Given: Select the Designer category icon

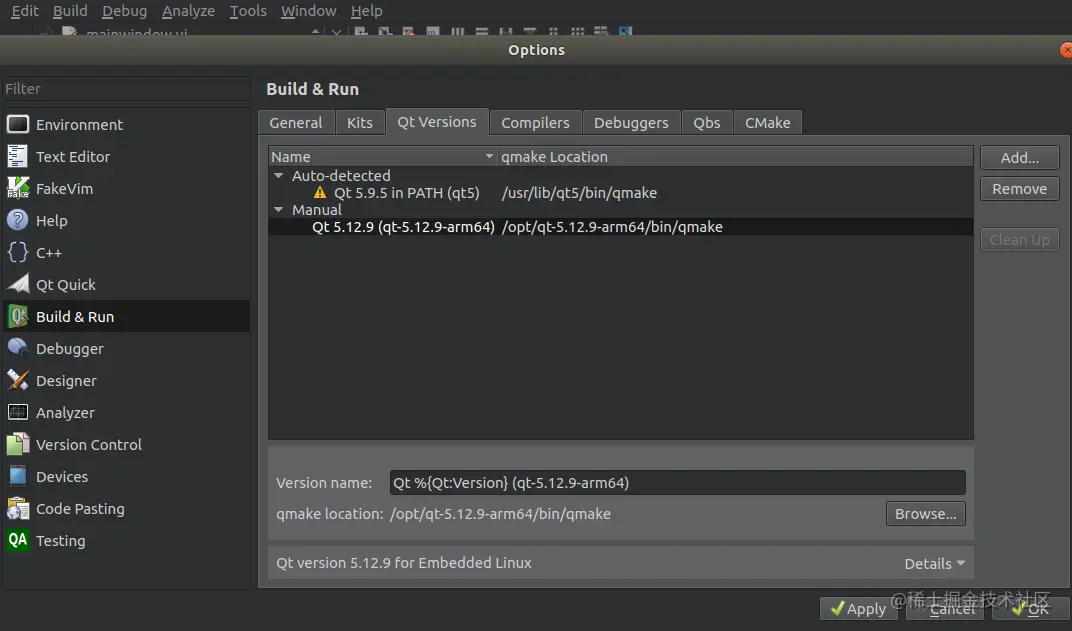Looking at the screenshot, I should point(17,380).
